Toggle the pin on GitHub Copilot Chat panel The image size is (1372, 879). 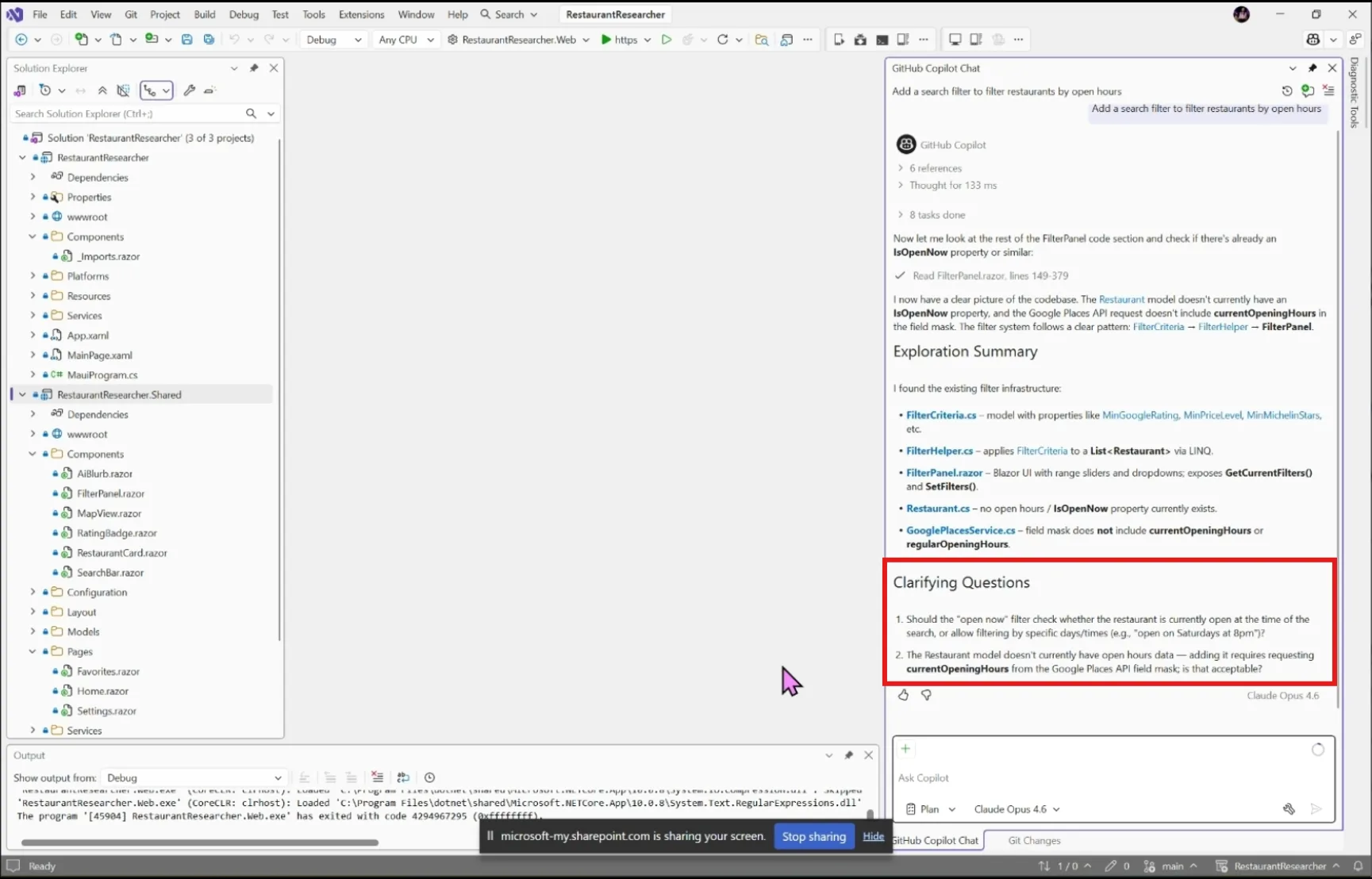[x=1312, y=68]
